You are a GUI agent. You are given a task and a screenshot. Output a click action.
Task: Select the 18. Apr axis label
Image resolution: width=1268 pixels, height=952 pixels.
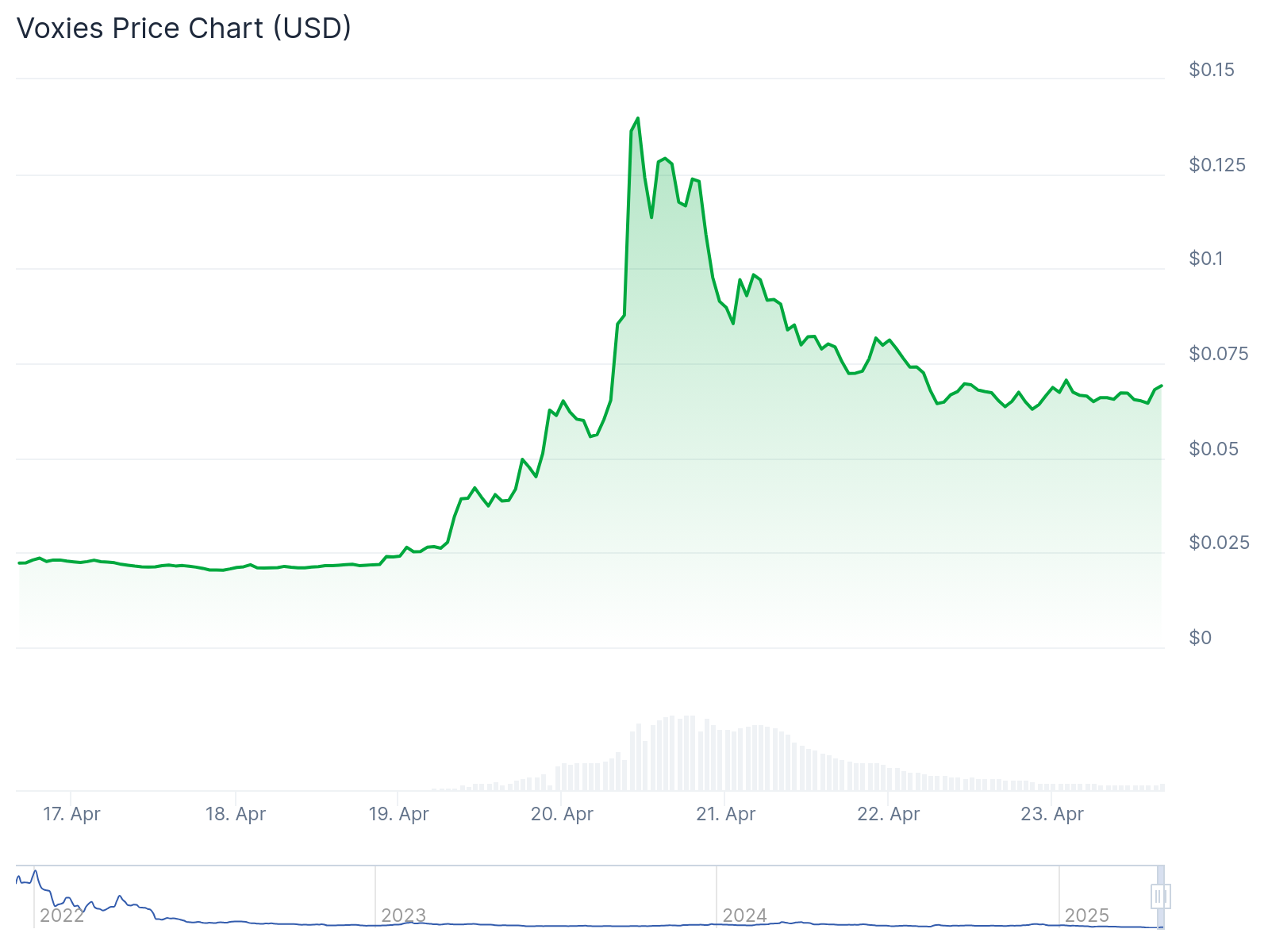point(236,814)
